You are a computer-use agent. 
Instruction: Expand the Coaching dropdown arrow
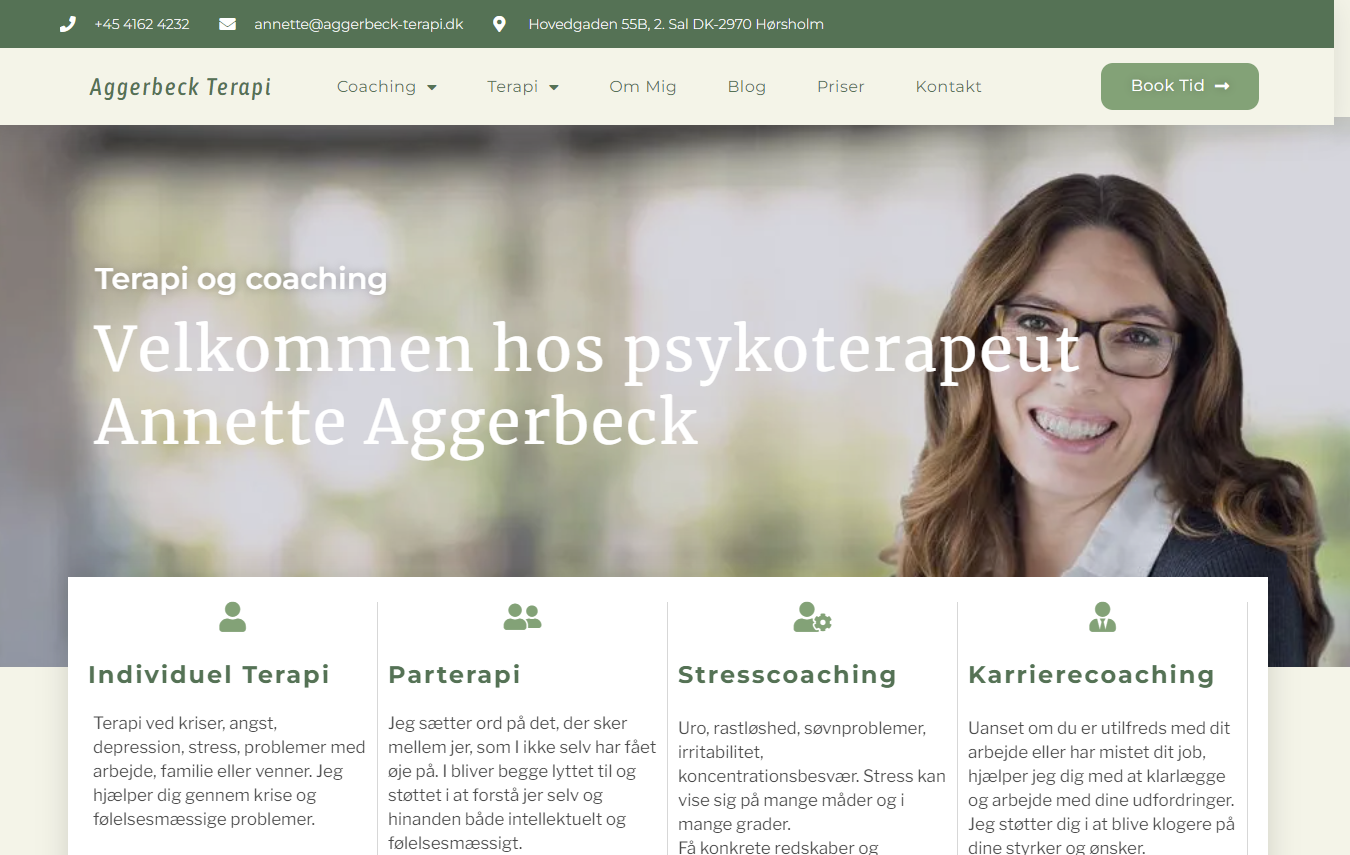click(x=432, y=87)
